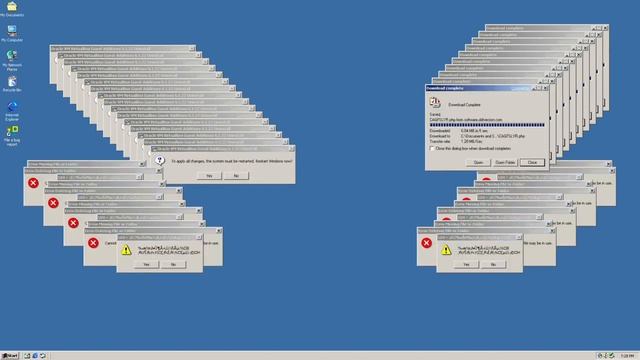Screen dimensions: 640x360
Task: Click the download progress bar
Action: point(487,125)
